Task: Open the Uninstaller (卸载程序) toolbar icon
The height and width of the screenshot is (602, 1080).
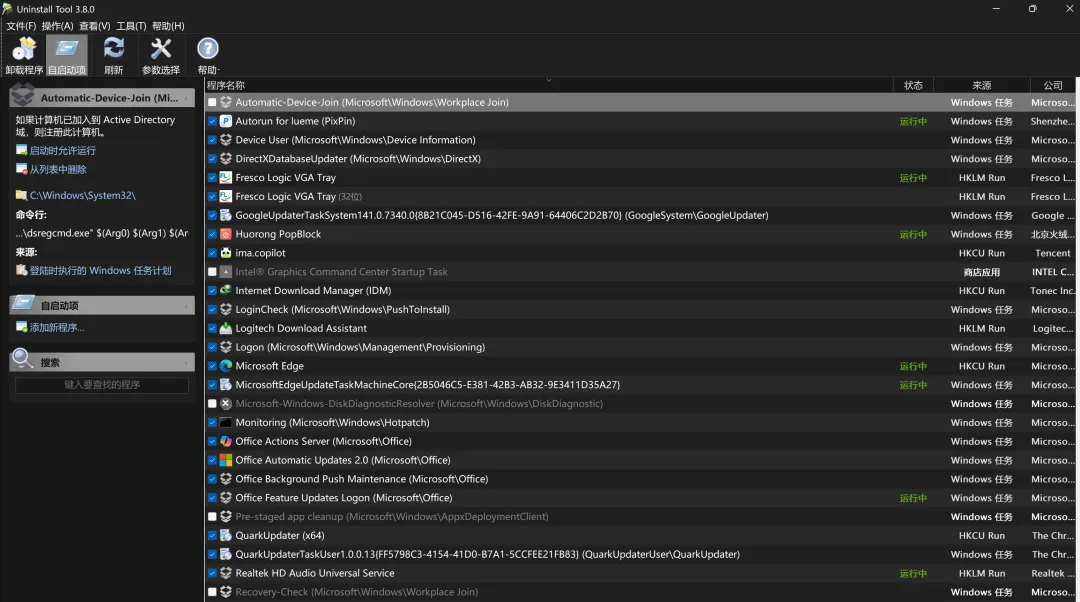Action: point(24,55)
